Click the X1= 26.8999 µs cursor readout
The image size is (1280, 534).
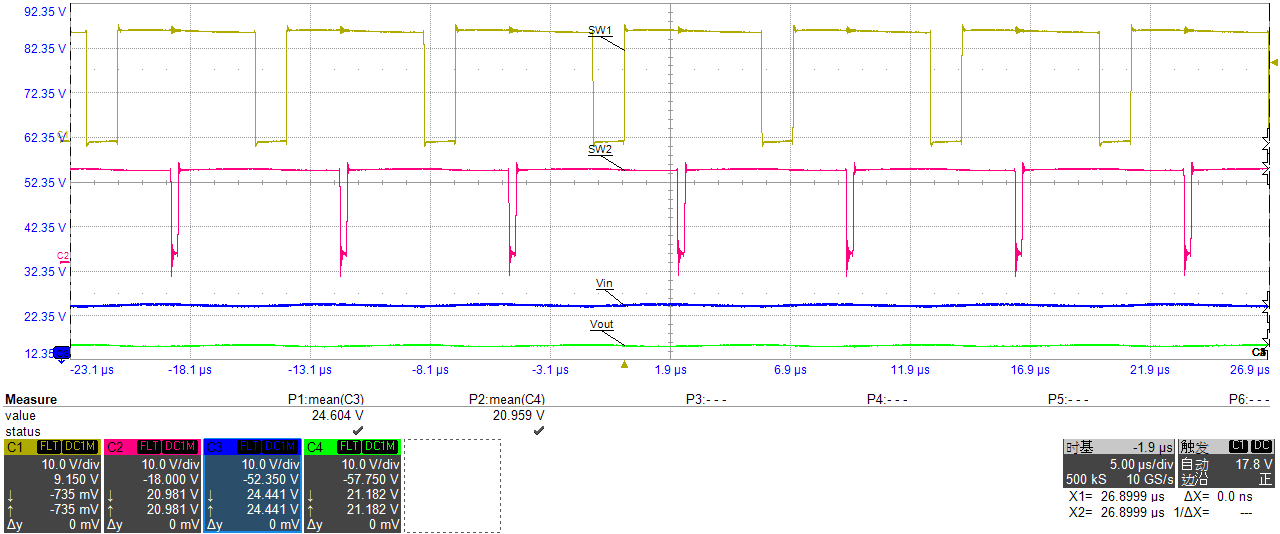coord(1117,496)
